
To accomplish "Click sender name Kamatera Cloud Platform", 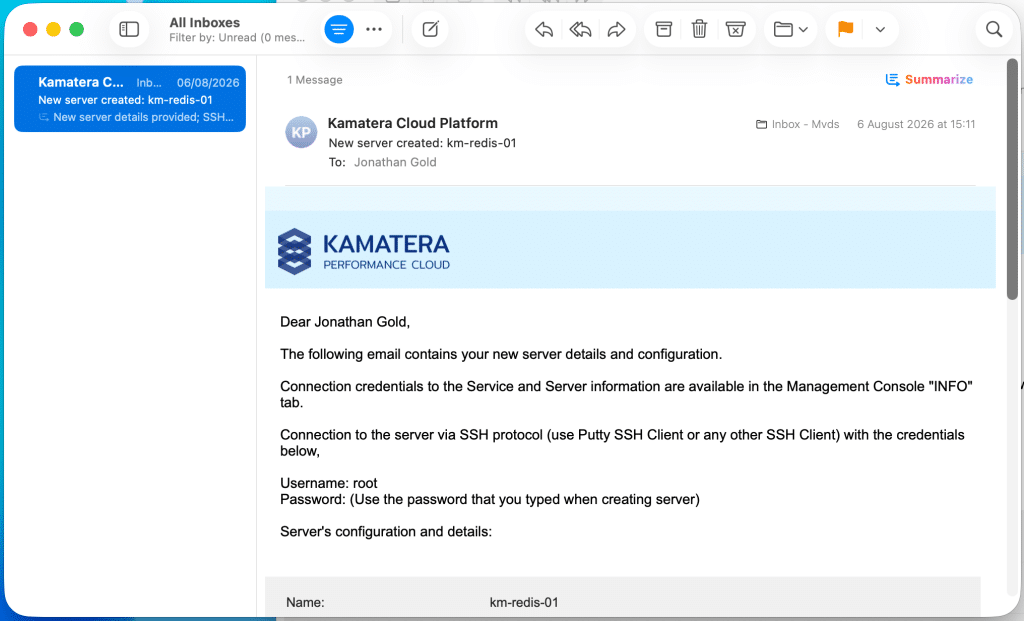I will click(x=413, y=123).
